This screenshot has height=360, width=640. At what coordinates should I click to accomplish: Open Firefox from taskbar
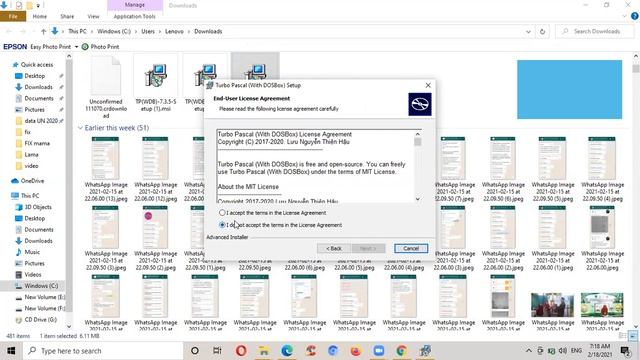click(356, 351)
